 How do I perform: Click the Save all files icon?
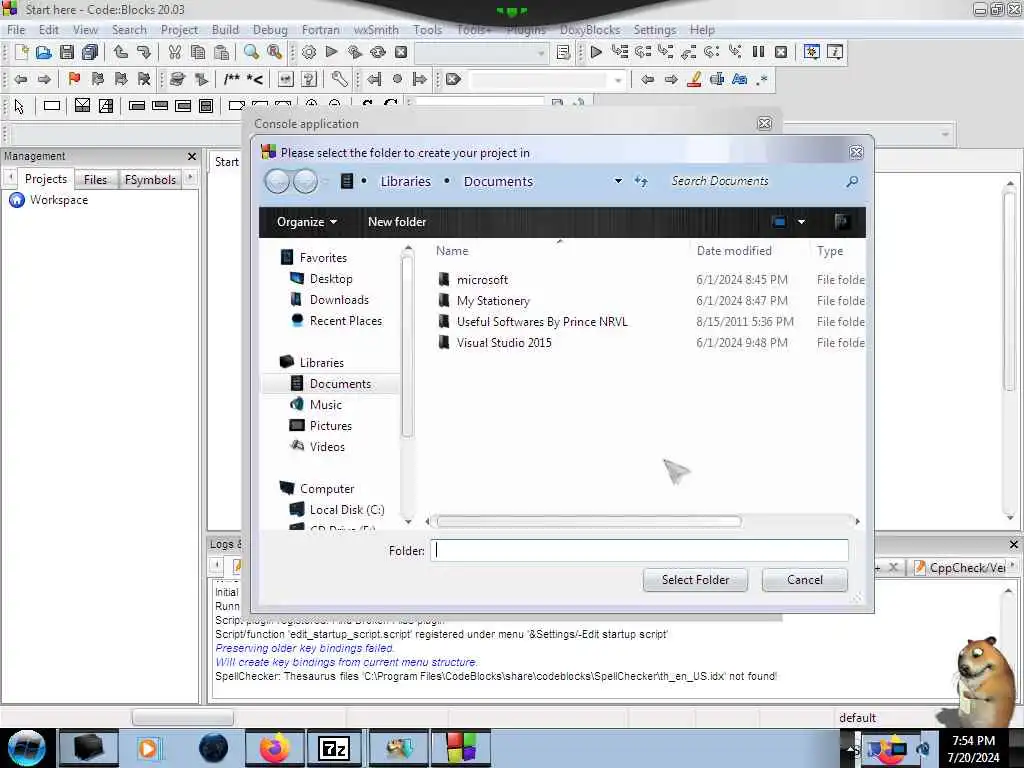tap(90, 52)
